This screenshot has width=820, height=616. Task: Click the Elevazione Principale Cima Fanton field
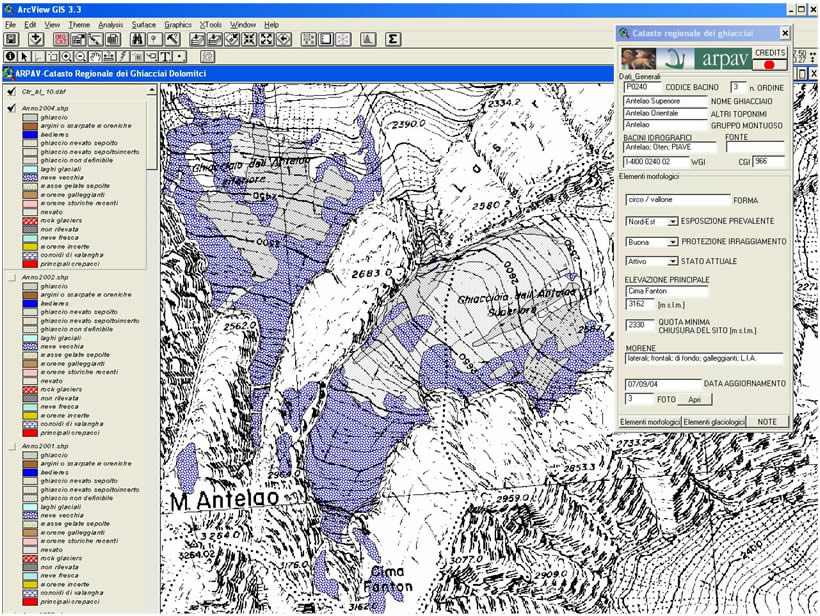(x=667, y=291)
